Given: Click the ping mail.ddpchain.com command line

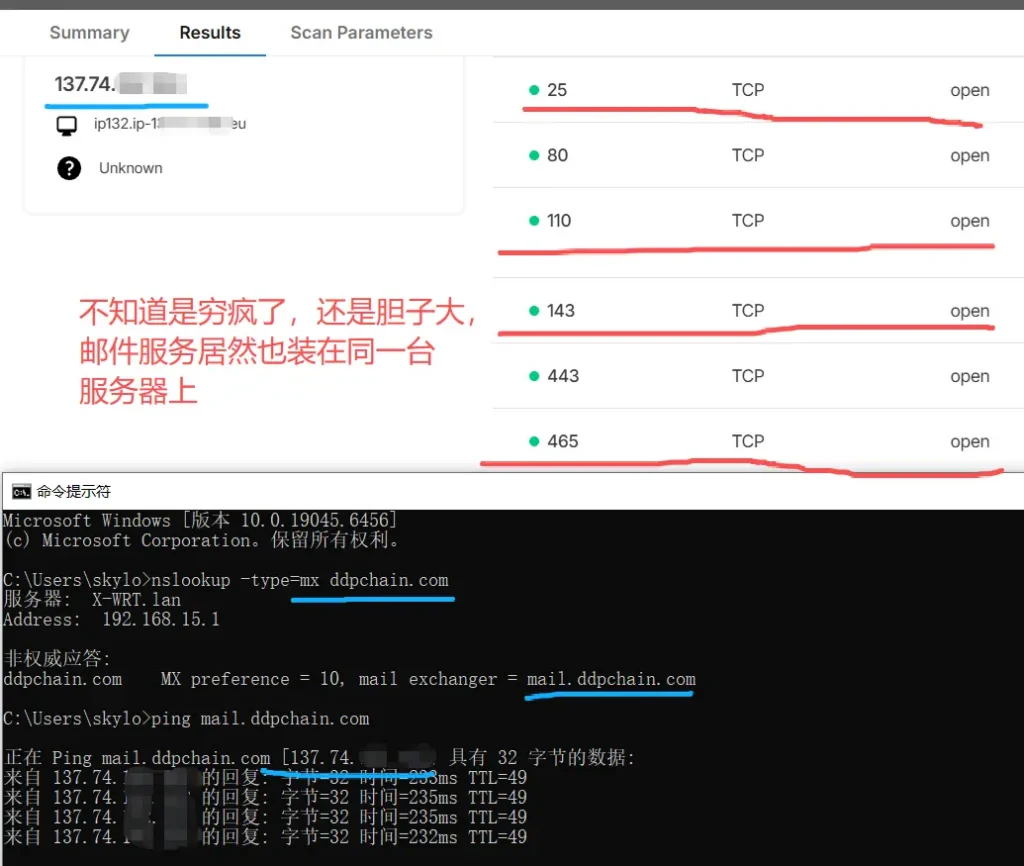Looking at the screenshot, I should 260,718.
